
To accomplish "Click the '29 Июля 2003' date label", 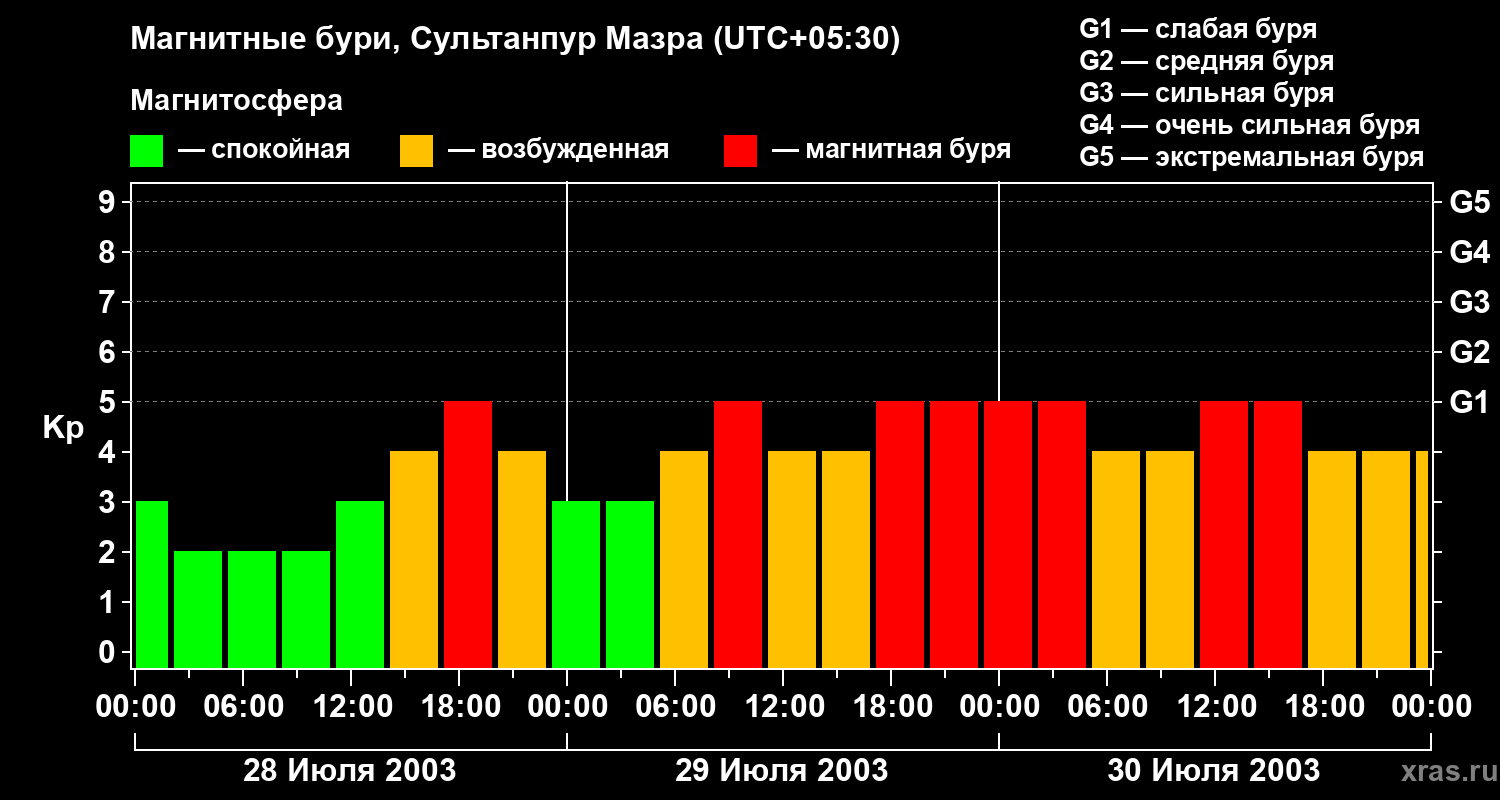I will (782, 771).
